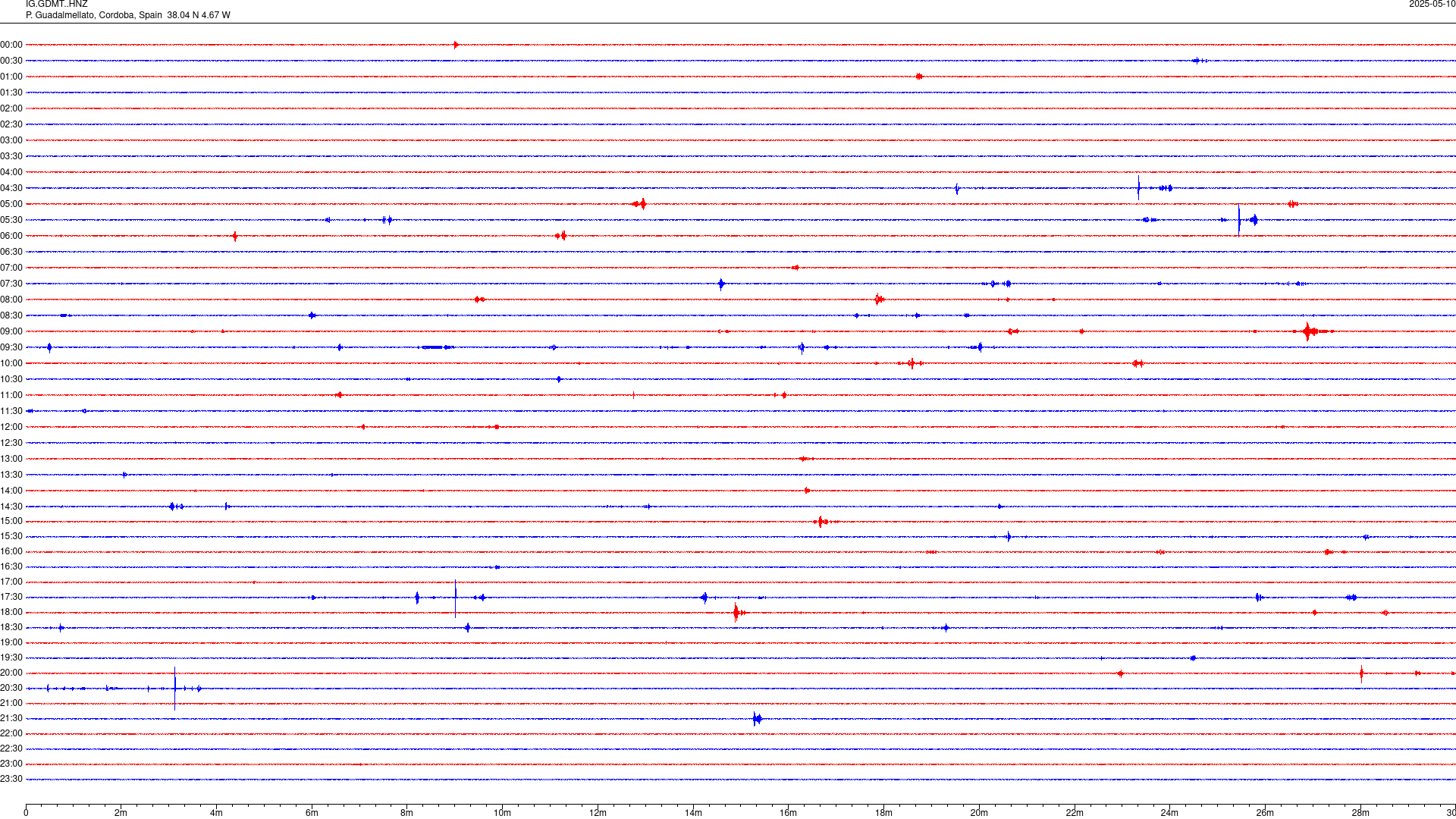Click the tall blue spike on the 04:30 trace
The height and width of the screenshot is (819, 1456).
[x=1138, y=188]
